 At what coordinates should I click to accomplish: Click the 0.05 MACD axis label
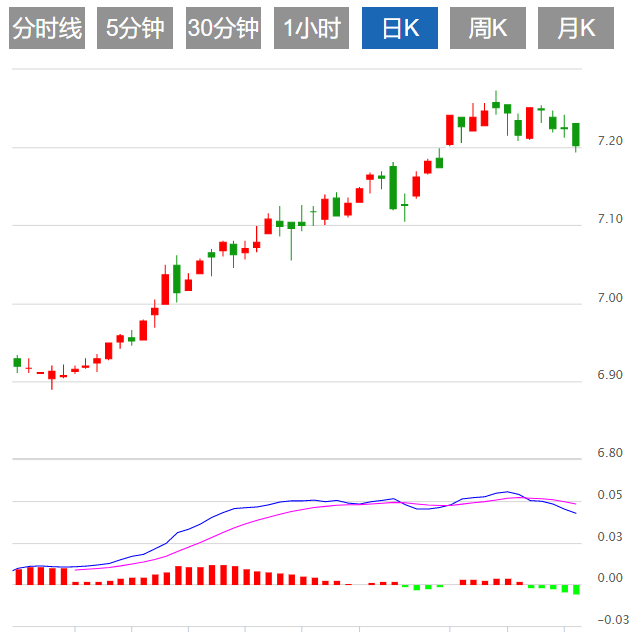click(609, 495)
